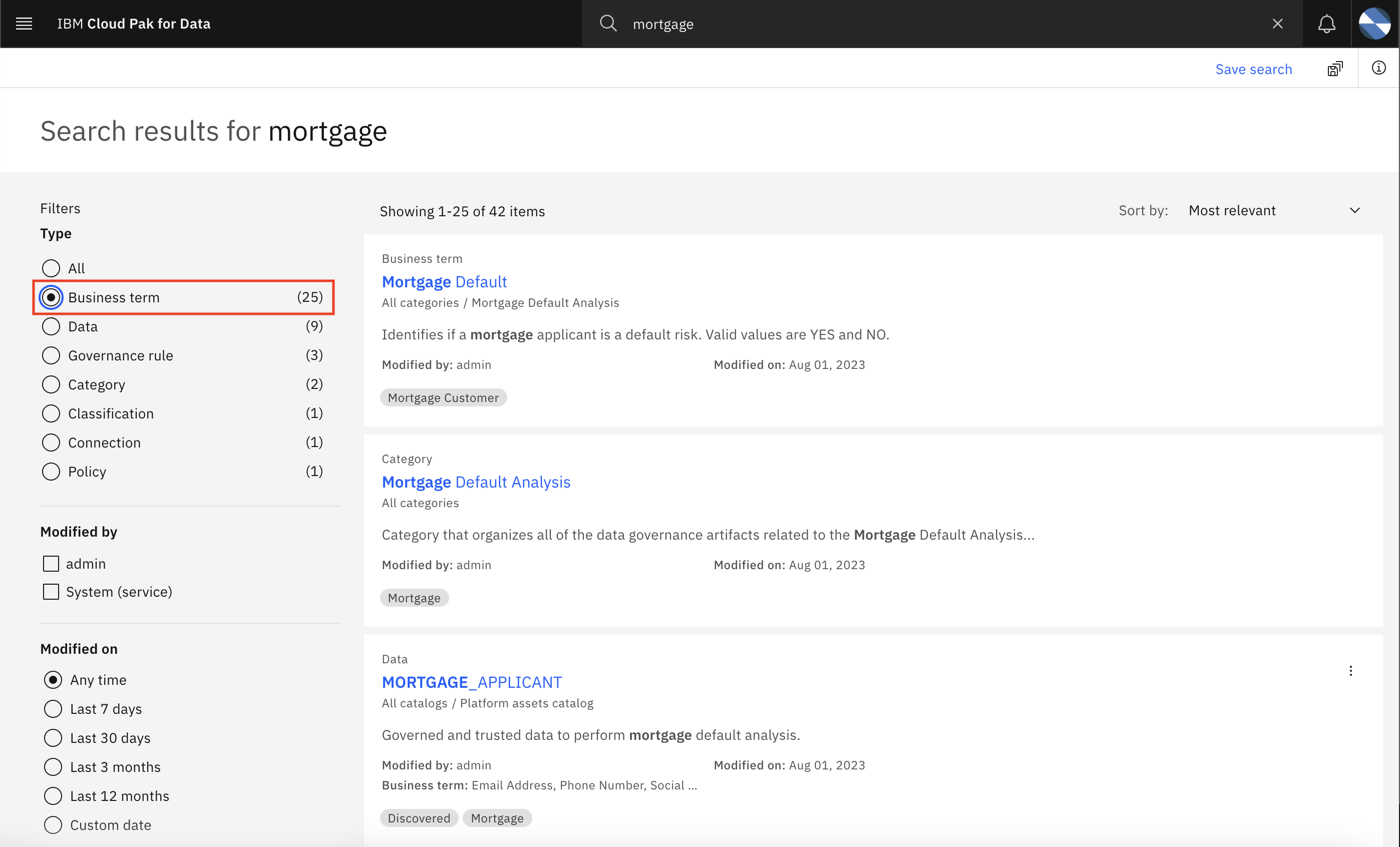Click the search magnifier icon

coord(608,24)
